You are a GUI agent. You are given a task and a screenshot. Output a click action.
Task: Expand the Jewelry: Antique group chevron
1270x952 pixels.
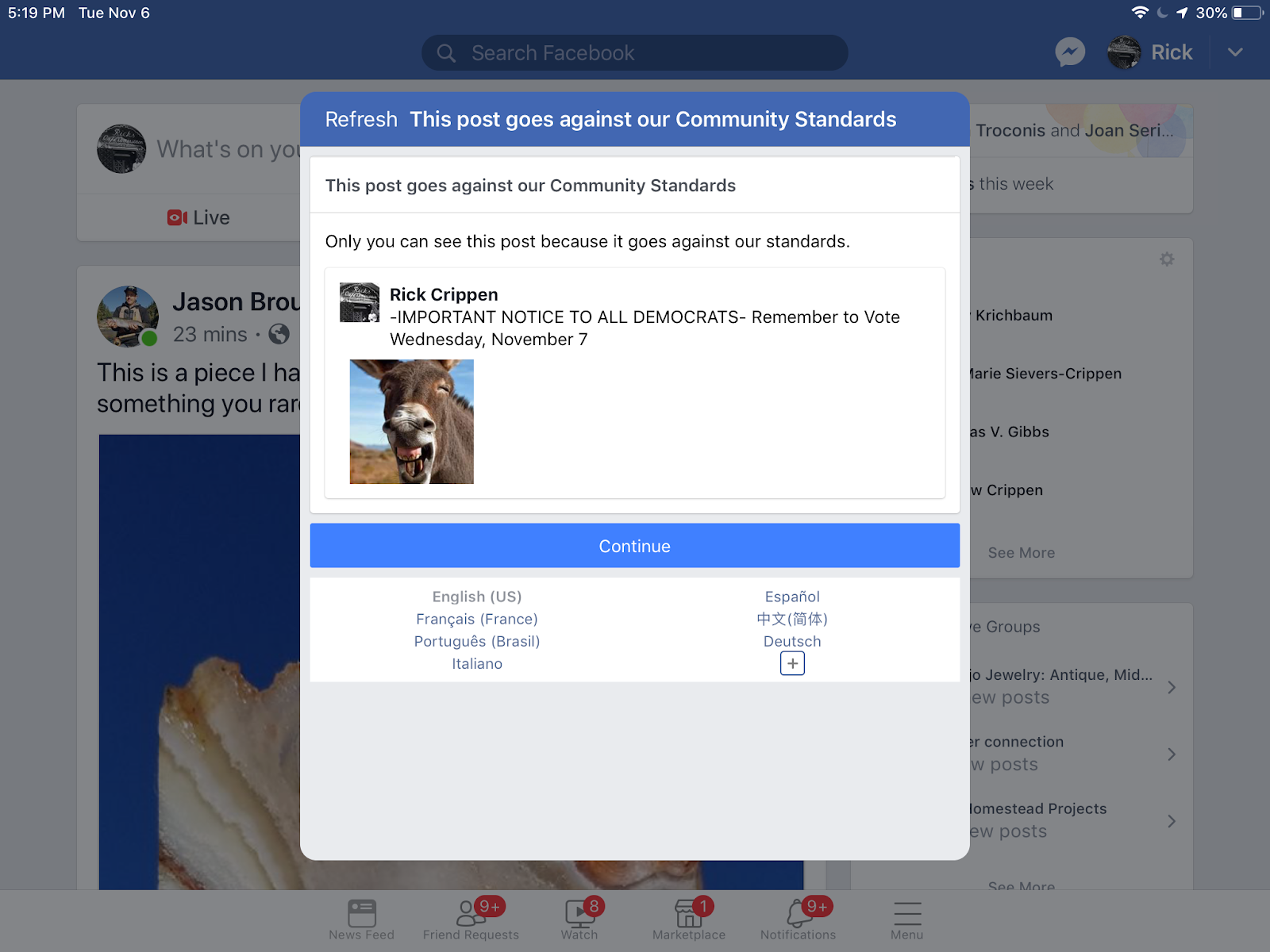1172,687
